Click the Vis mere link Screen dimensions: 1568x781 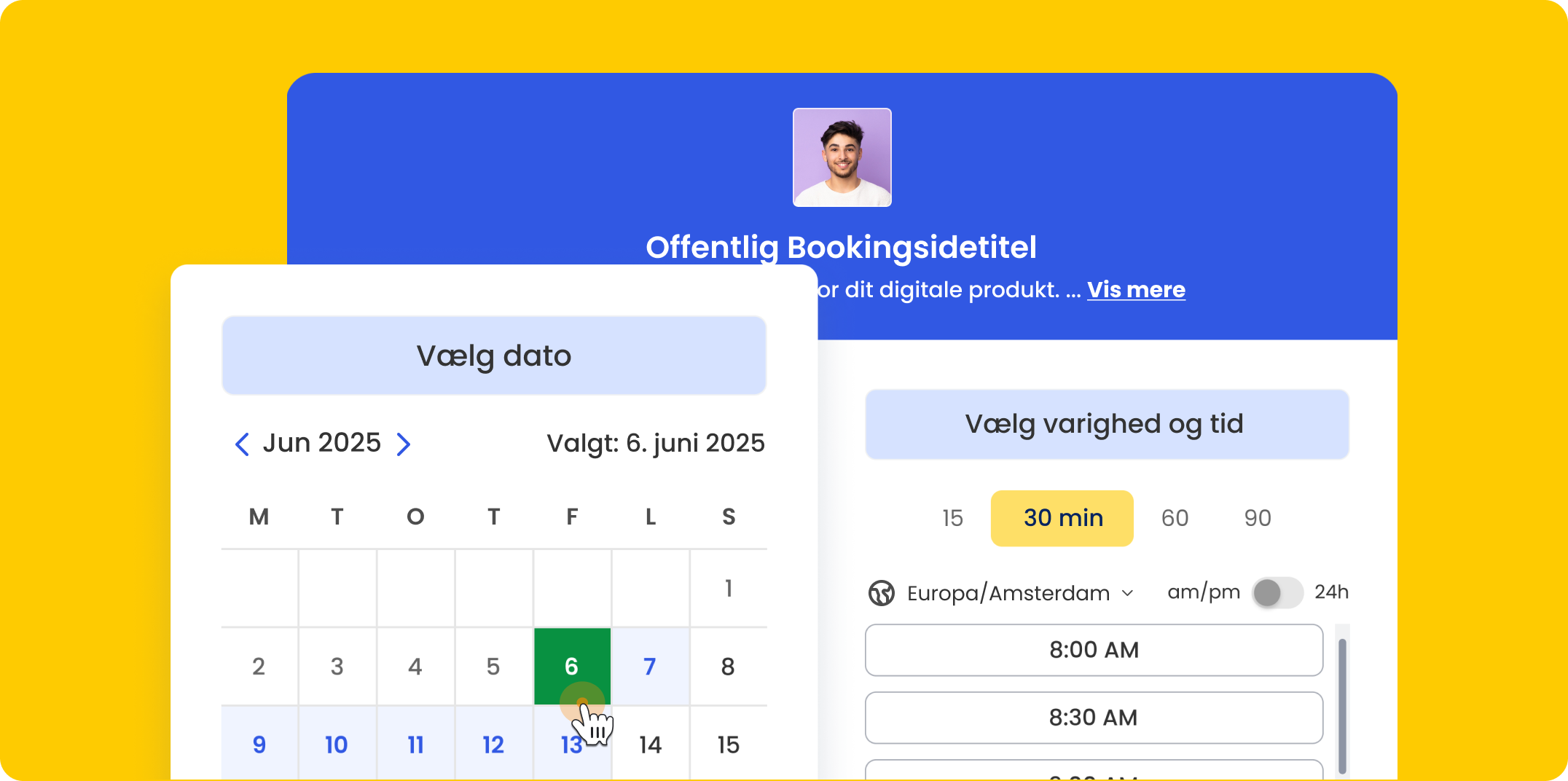click(1136, 290)
